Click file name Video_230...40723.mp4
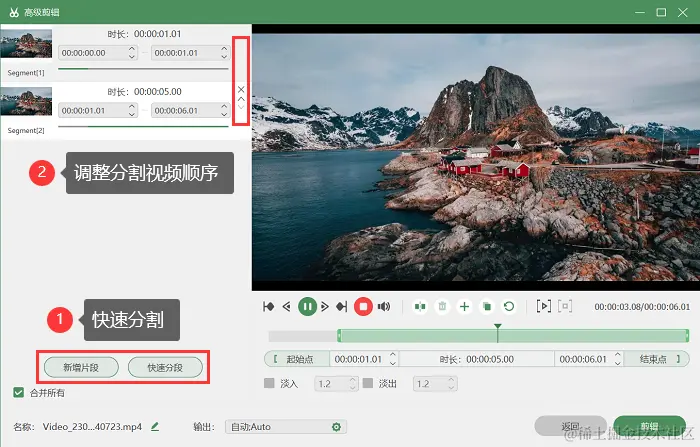The image size is (700, 447). (x=92, y=426)
